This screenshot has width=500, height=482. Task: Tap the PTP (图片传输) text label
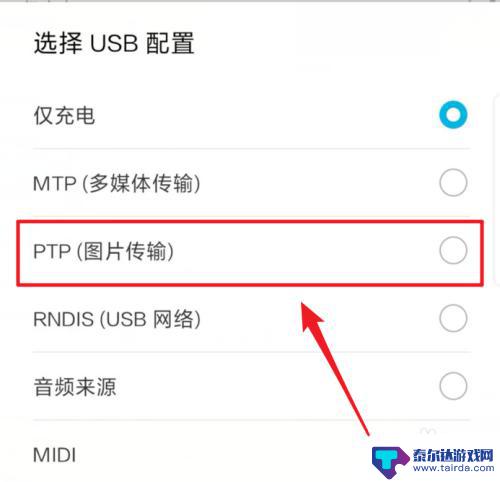[103, 251]
